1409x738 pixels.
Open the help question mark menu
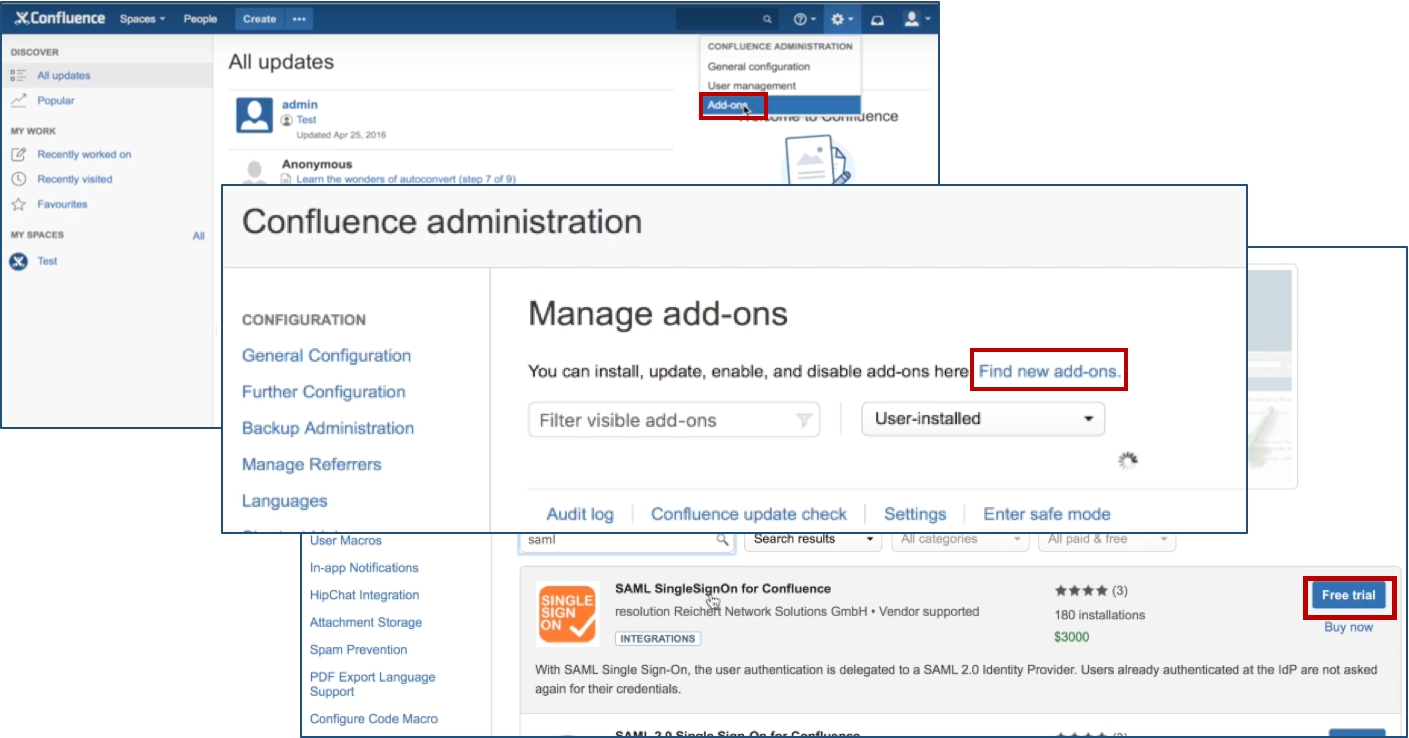pyautogui.click(x=804, y=19)
